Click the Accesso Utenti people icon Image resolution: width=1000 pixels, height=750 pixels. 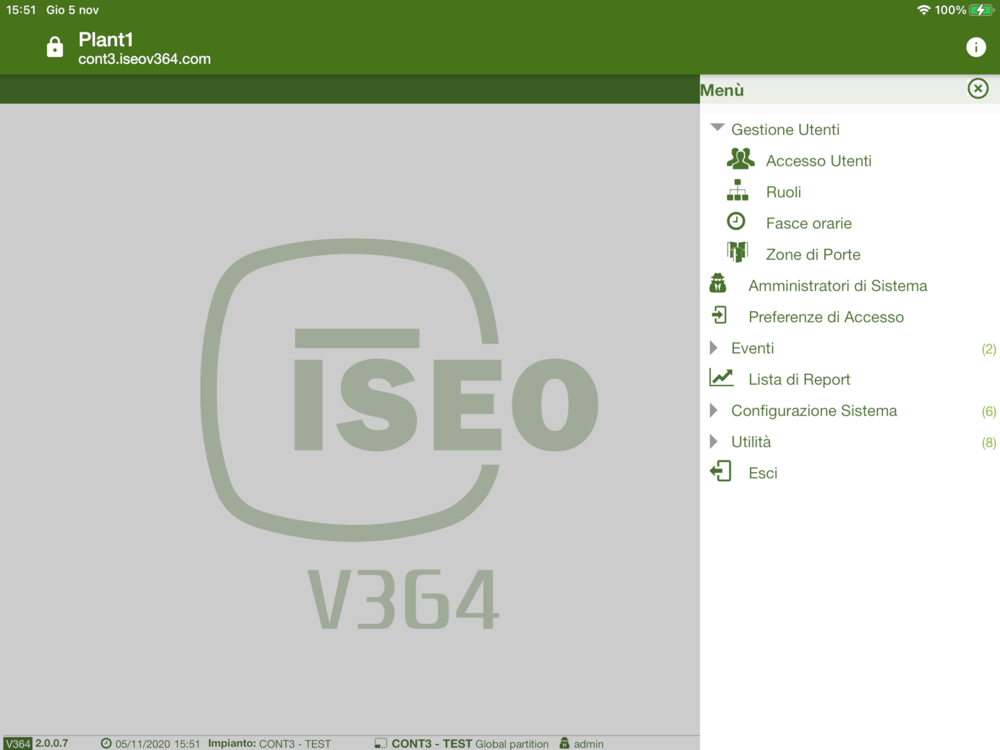pyautogui.click(x=740, y=159)
